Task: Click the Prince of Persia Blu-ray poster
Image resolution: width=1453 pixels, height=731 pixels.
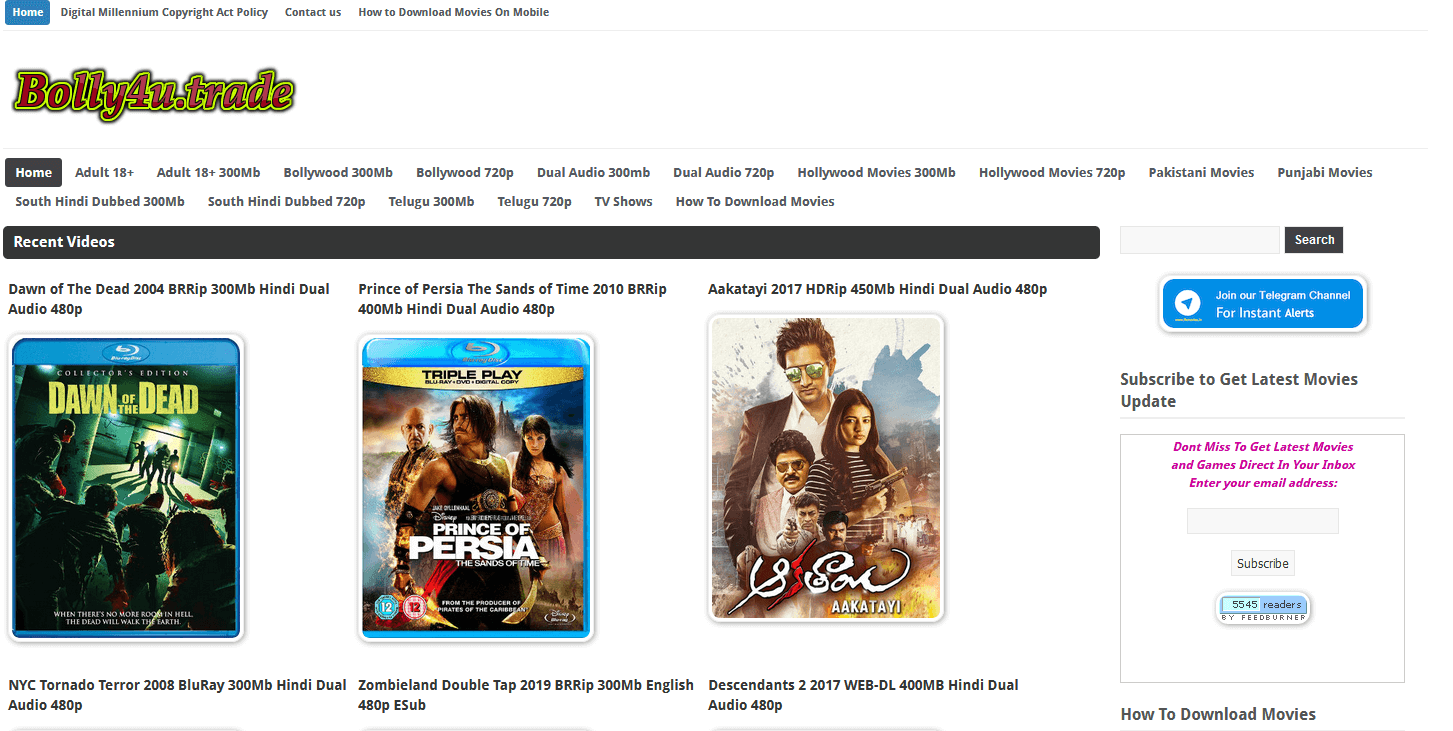Action: click(476, 488)
